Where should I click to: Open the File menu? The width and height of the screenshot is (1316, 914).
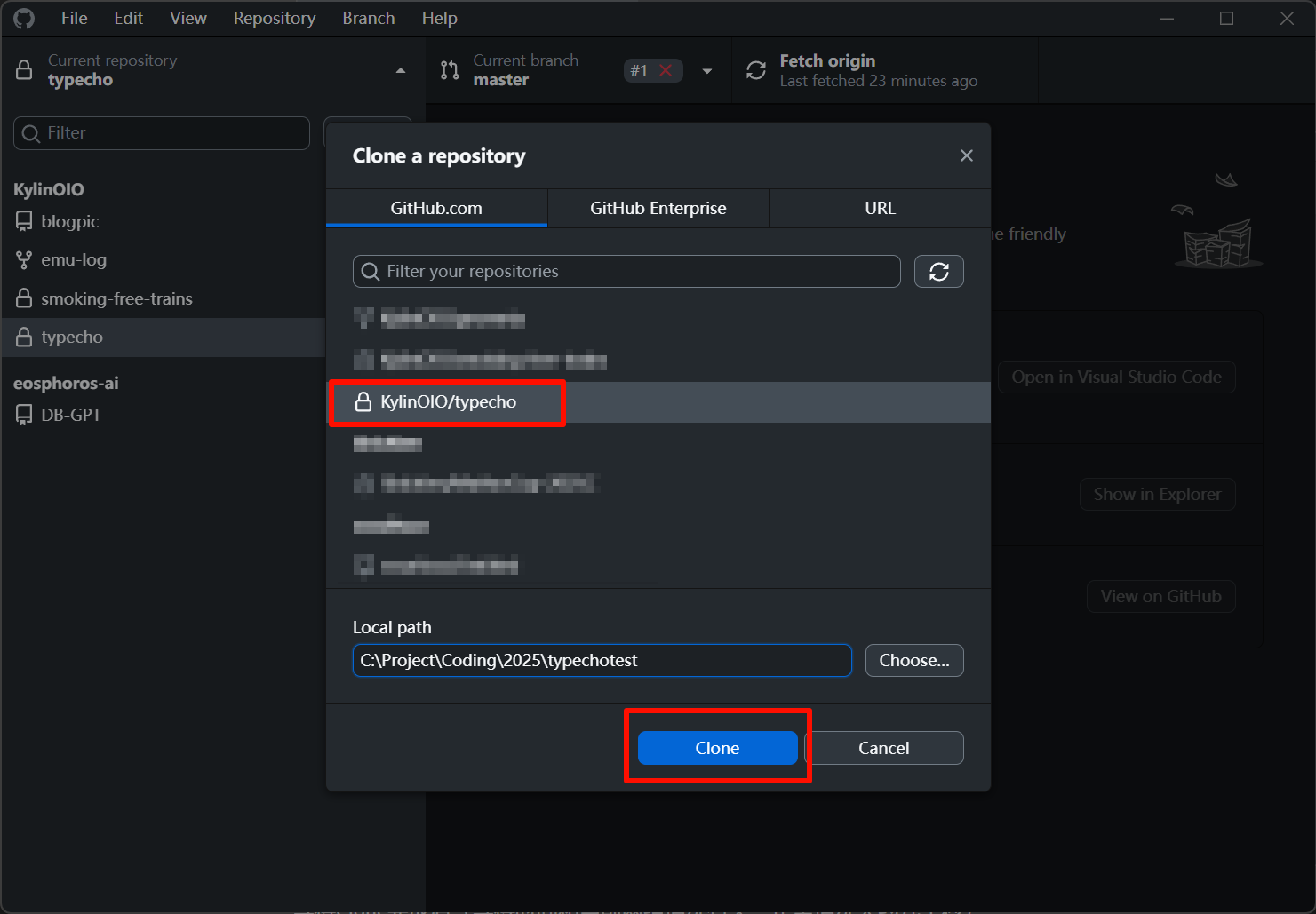(x=74, y=19)
